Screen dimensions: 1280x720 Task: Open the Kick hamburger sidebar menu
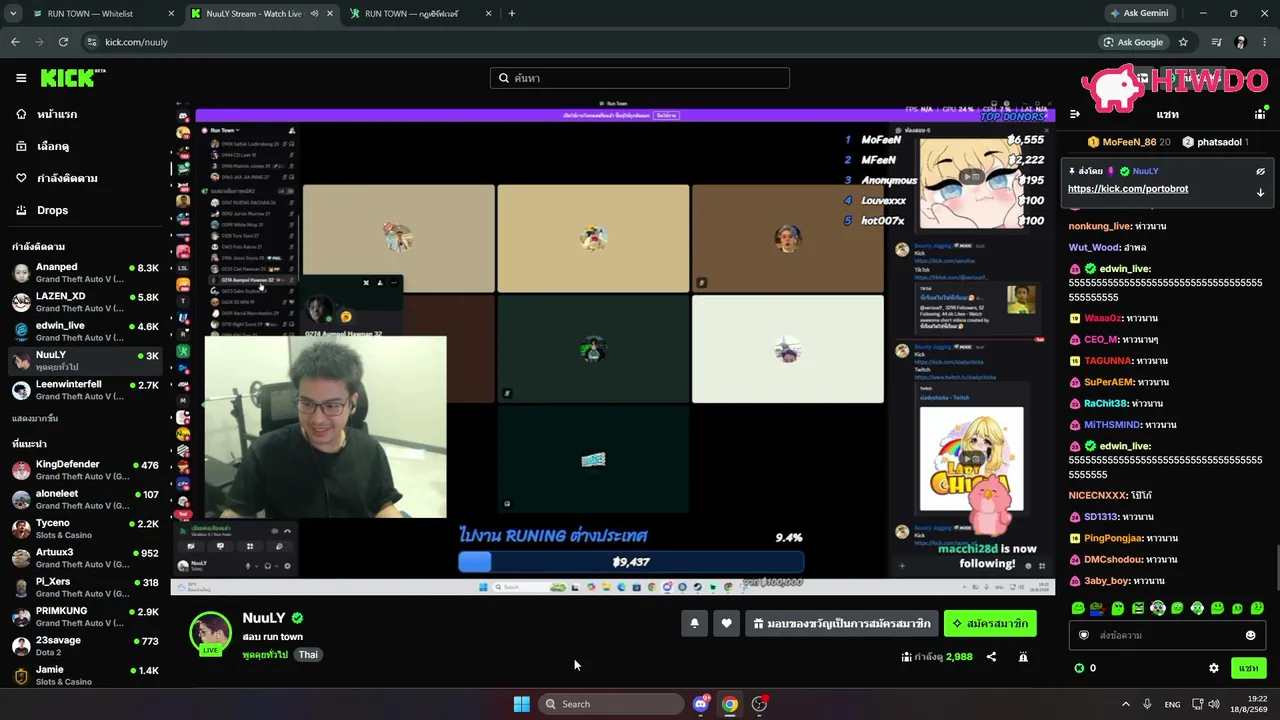[21, 78]
